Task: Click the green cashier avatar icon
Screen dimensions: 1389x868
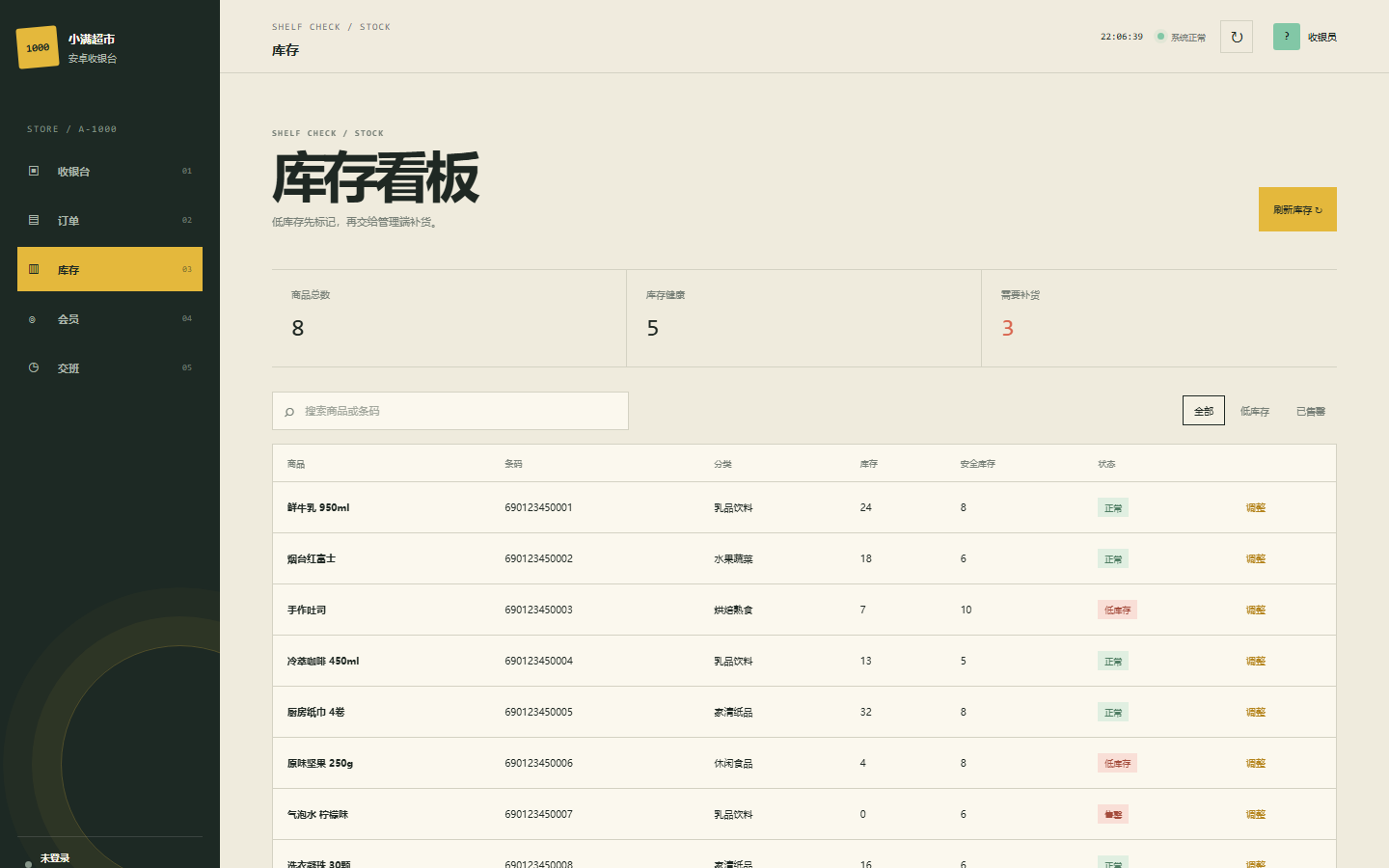Action: pyautogui.click(x=1287, y=37)
